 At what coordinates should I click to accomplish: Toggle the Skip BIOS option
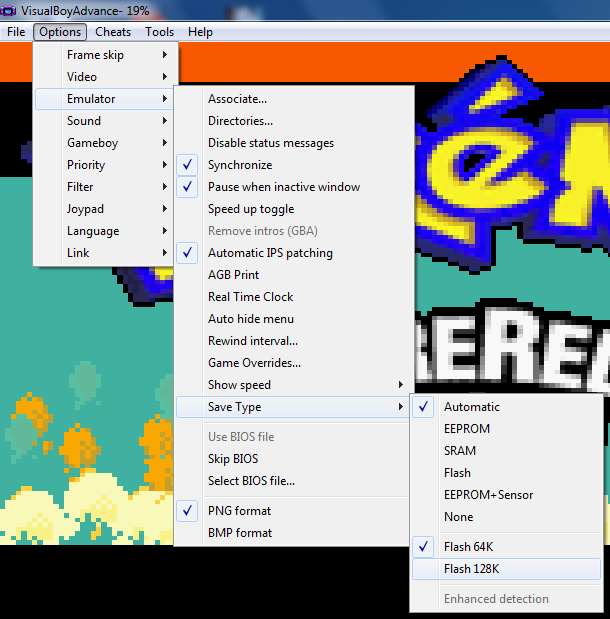(293, 459)
